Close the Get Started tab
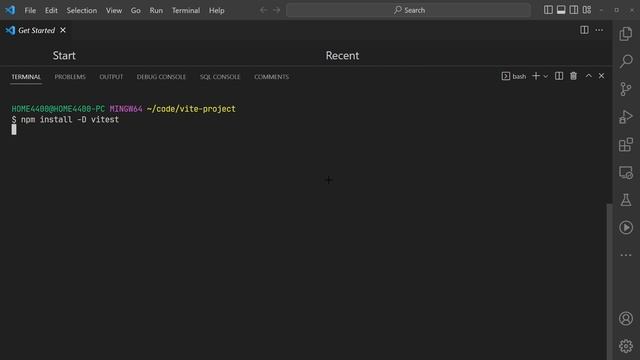640x360 pixels. point(63,30)
